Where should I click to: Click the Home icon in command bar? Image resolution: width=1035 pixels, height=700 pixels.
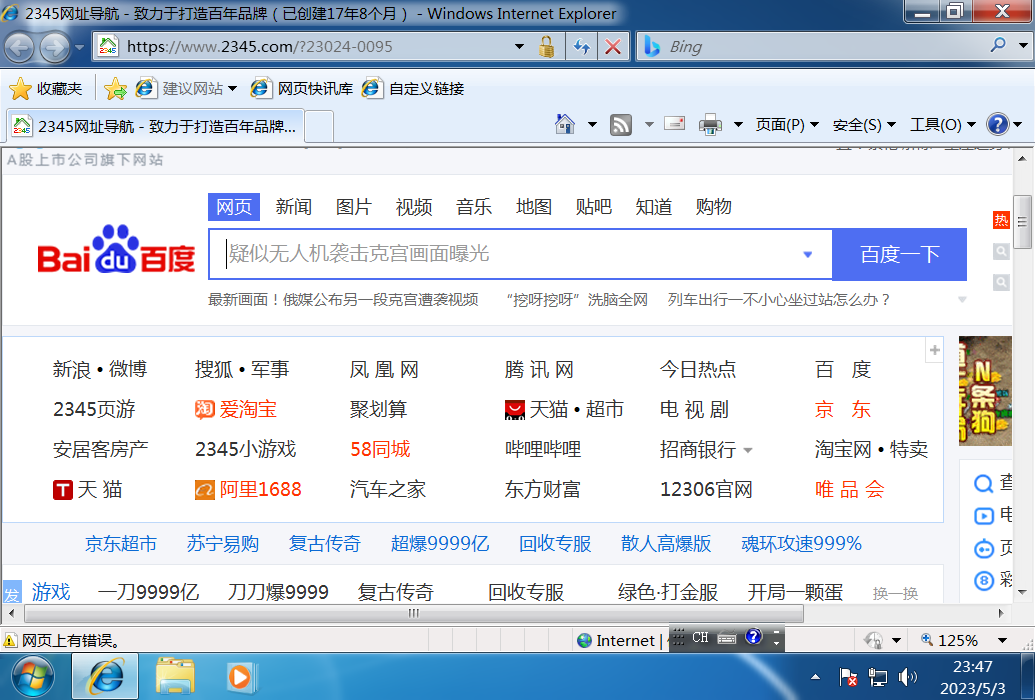click(565, 124)
